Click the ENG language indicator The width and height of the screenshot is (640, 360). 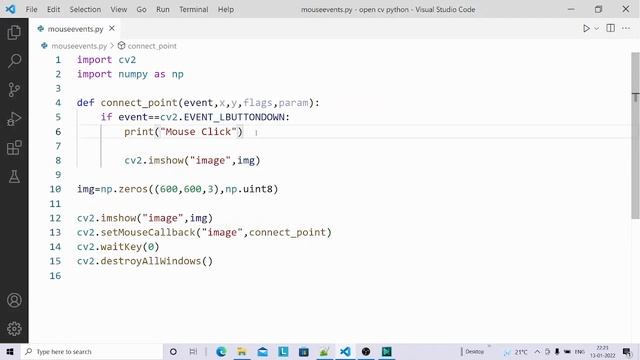[580, 351]
